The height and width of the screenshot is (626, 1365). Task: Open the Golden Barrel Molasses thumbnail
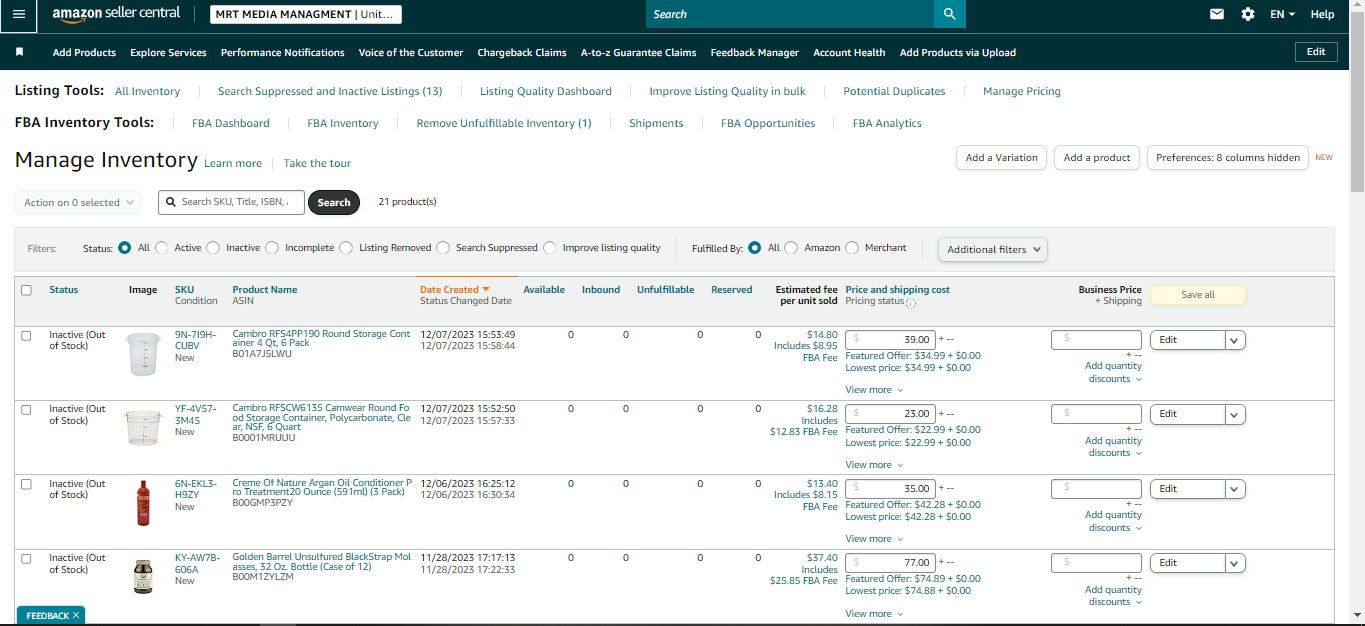click(x=143, y=577)
